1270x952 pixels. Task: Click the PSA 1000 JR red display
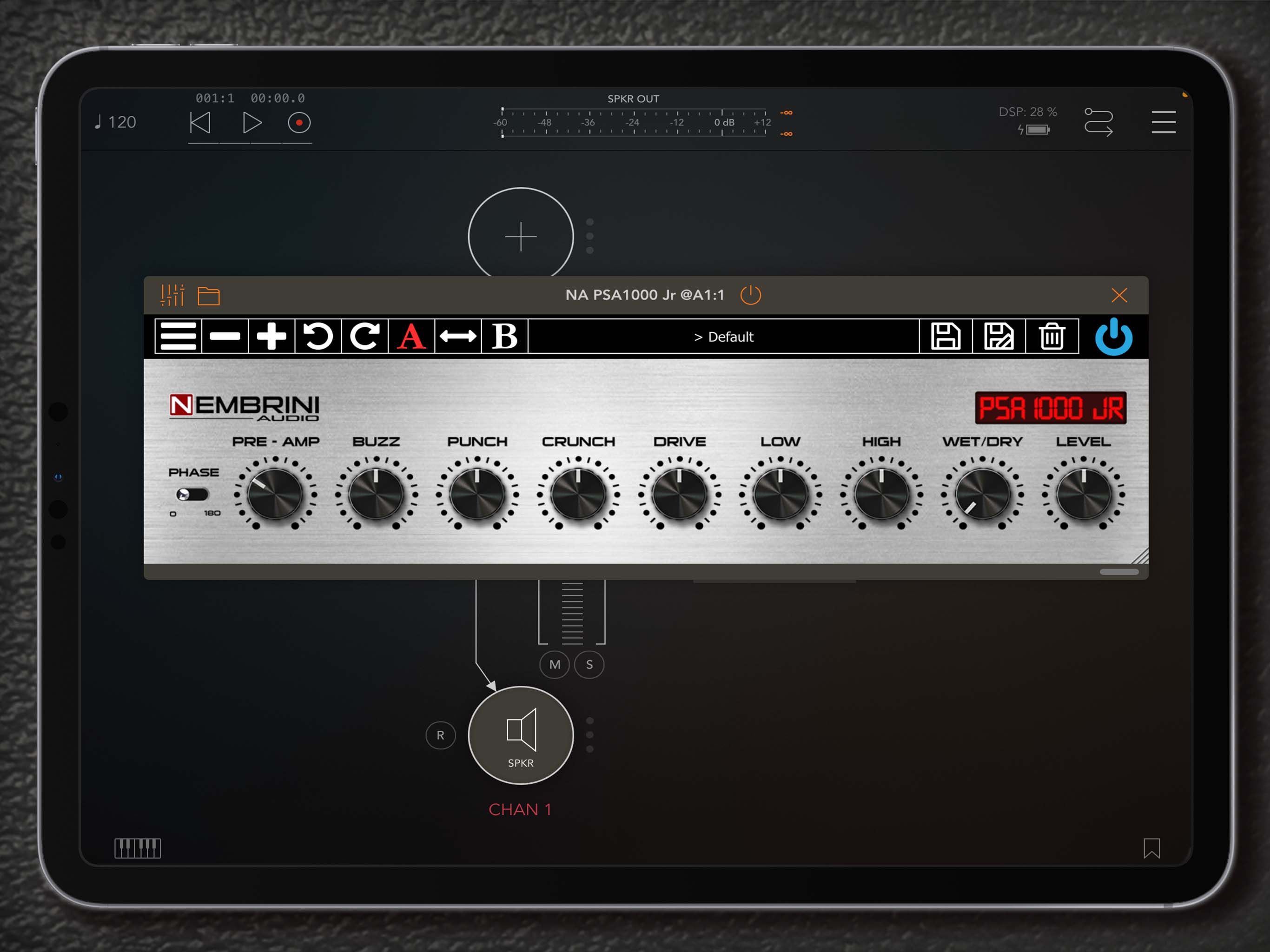(1051, 408)
